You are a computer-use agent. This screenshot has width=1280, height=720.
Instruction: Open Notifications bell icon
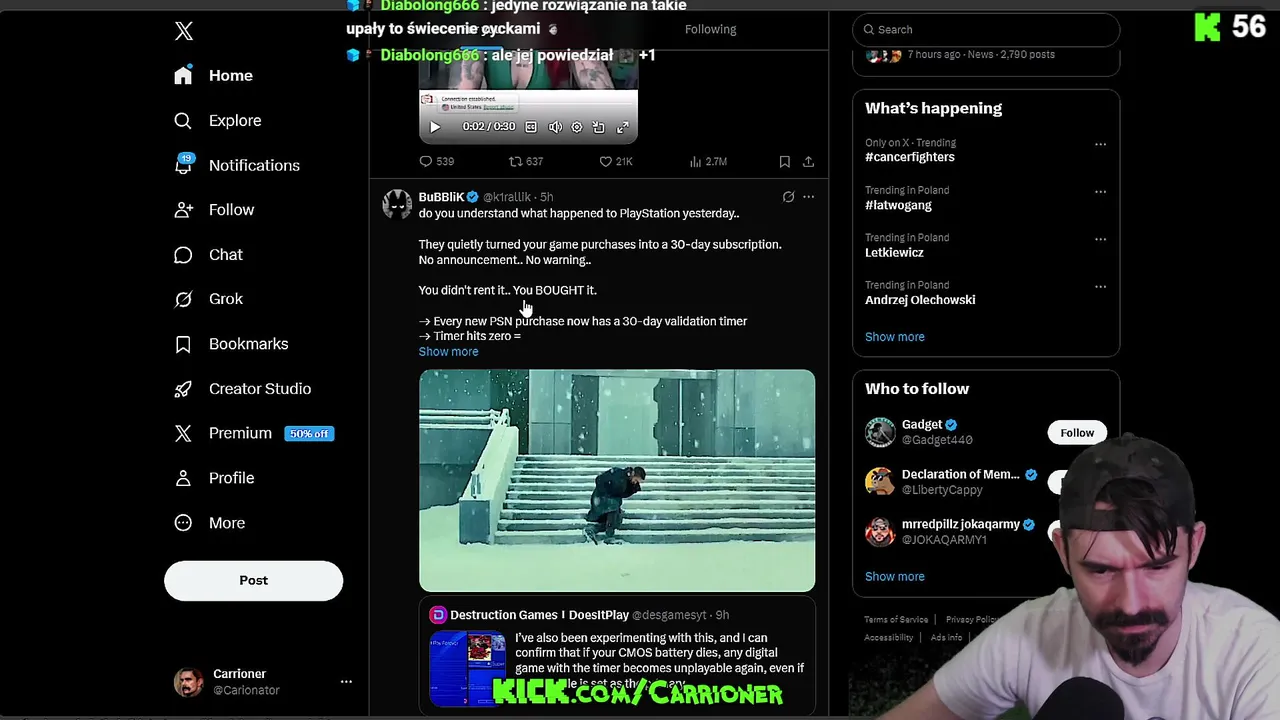tap(183, 165)
